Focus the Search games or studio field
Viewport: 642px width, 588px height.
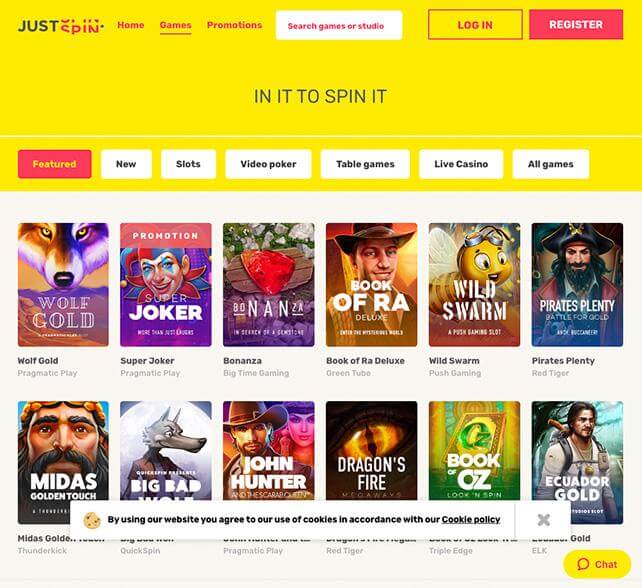(x=339, y=25)
